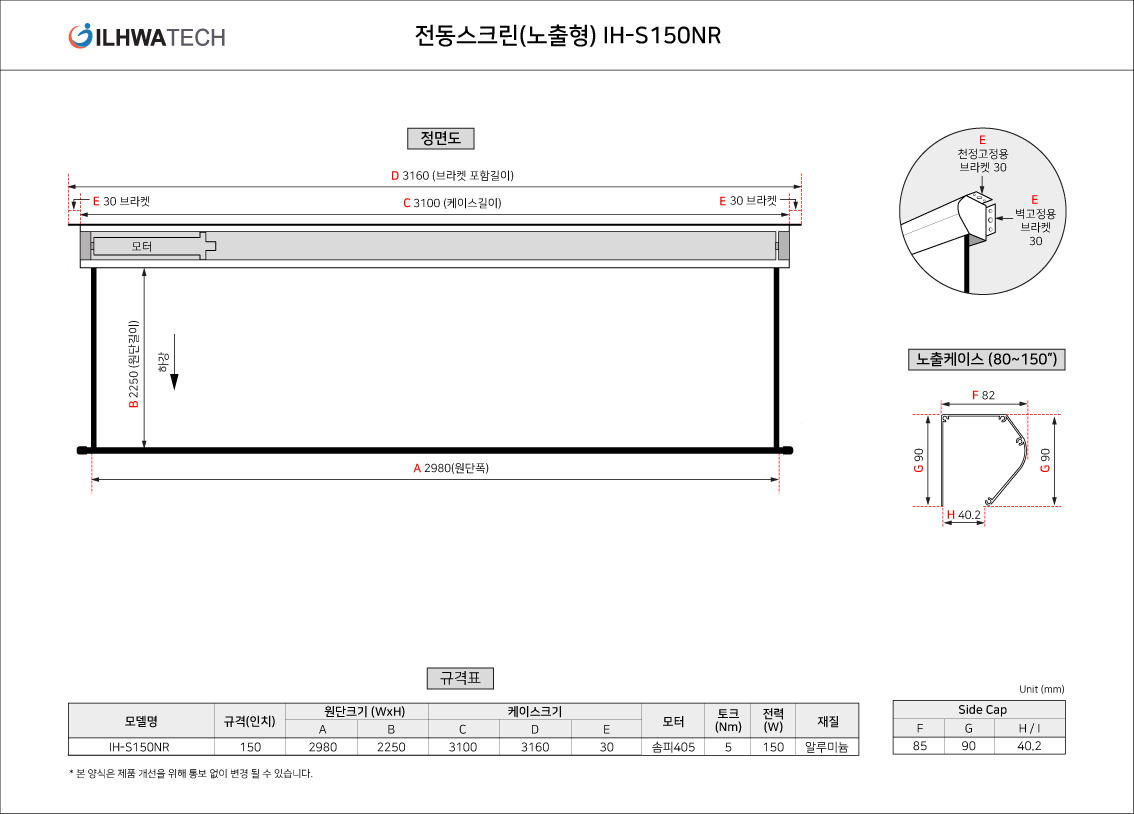Click the vertical B 2250 원단길이 label
1134x814 pixels.
point(134,364)
